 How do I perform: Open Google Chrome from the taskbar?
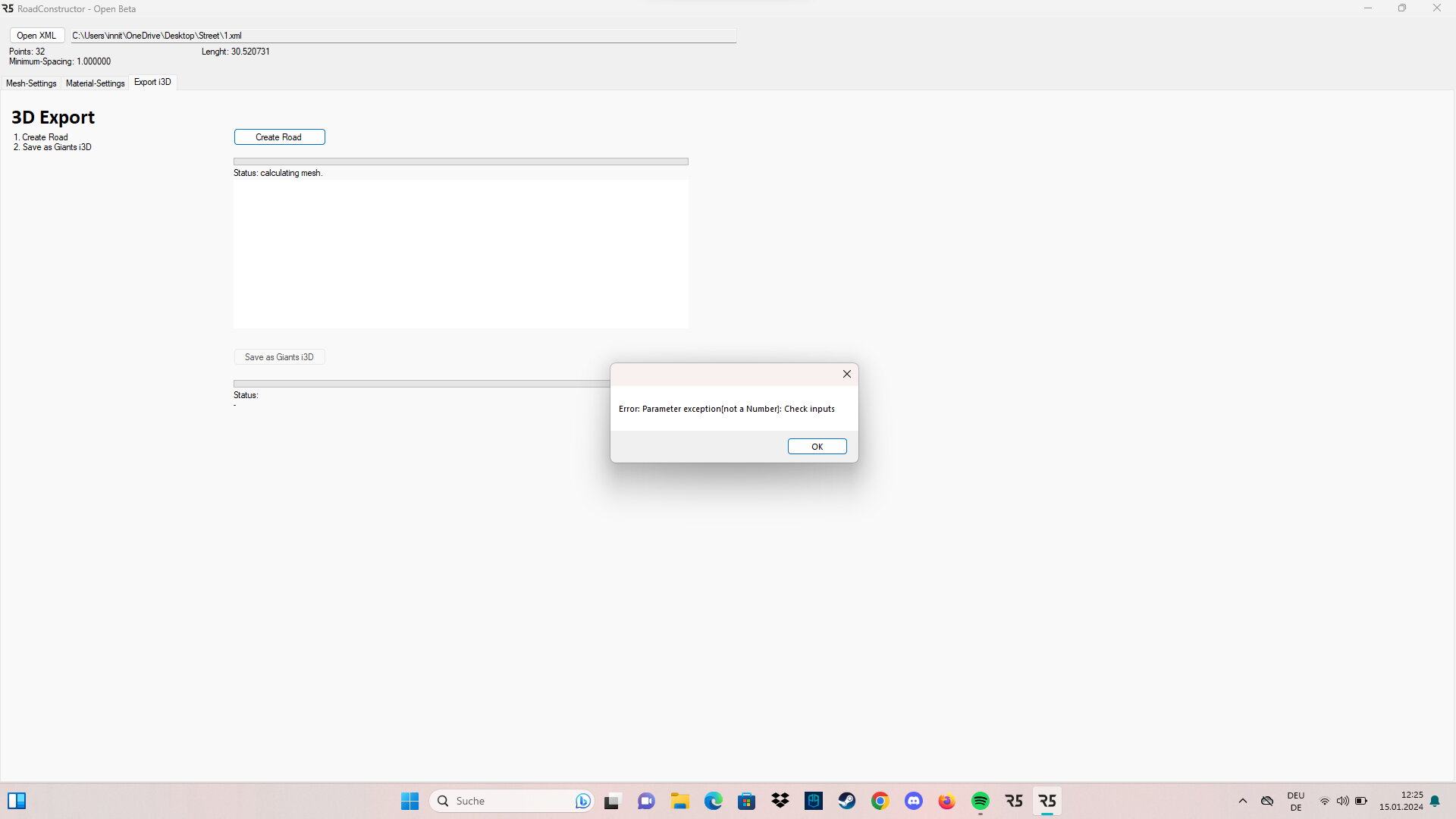880,801
